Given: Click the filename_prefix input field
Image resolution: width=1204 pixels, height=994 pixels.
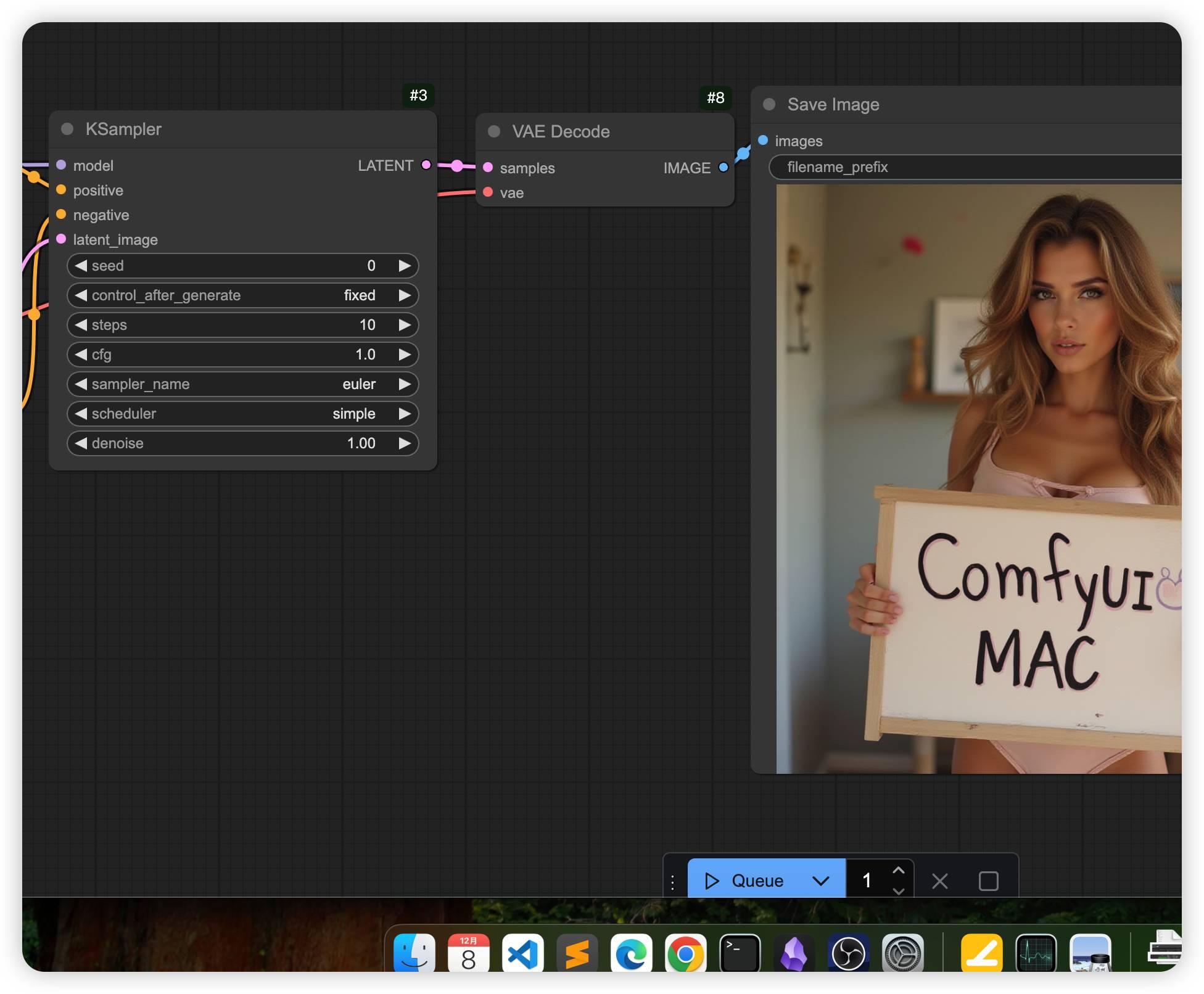Looking at the screenshot, I should [x=975, y=167].
